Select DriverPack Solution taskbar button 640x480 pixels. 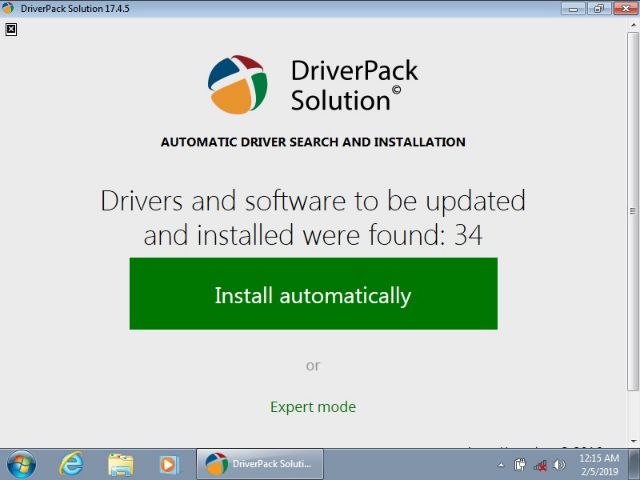coord(259,464)
